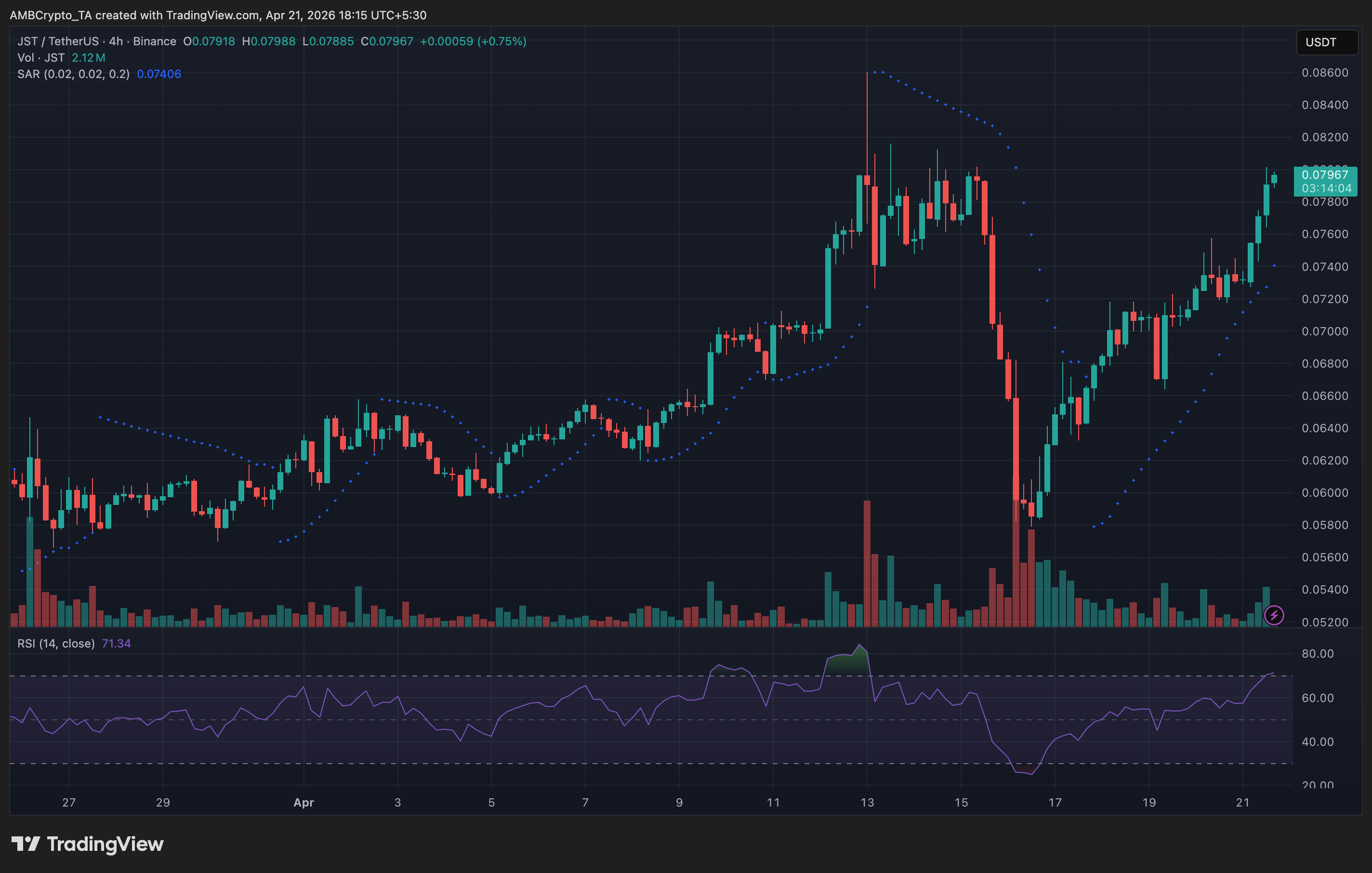Click the 4h interval in the legend
Image resolution: width=1372 pixels, height=873 pixels.
pyautogui.click(x=116, y=41)
